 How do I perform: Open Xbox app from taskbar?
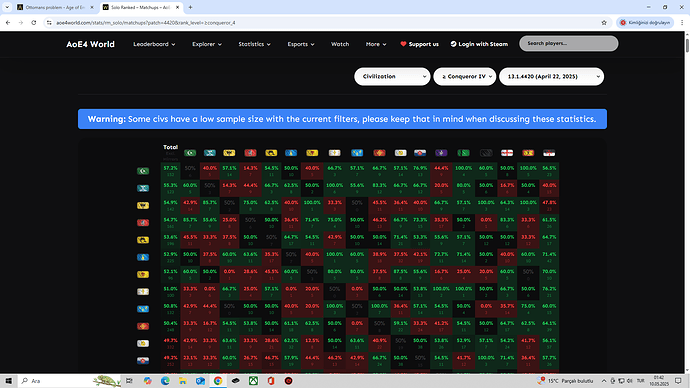coord(253,381)
